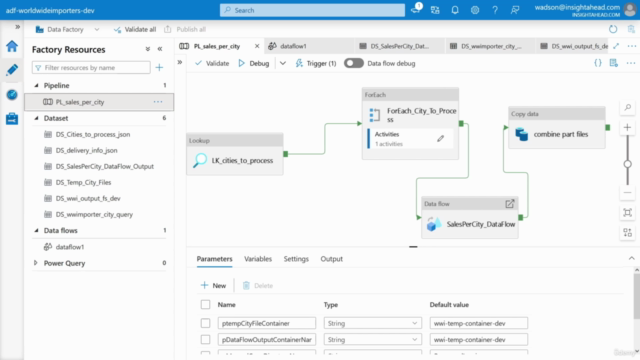Tick the select-all parameters checkbox
The image size is (640, 360).
tap(205, 304)
